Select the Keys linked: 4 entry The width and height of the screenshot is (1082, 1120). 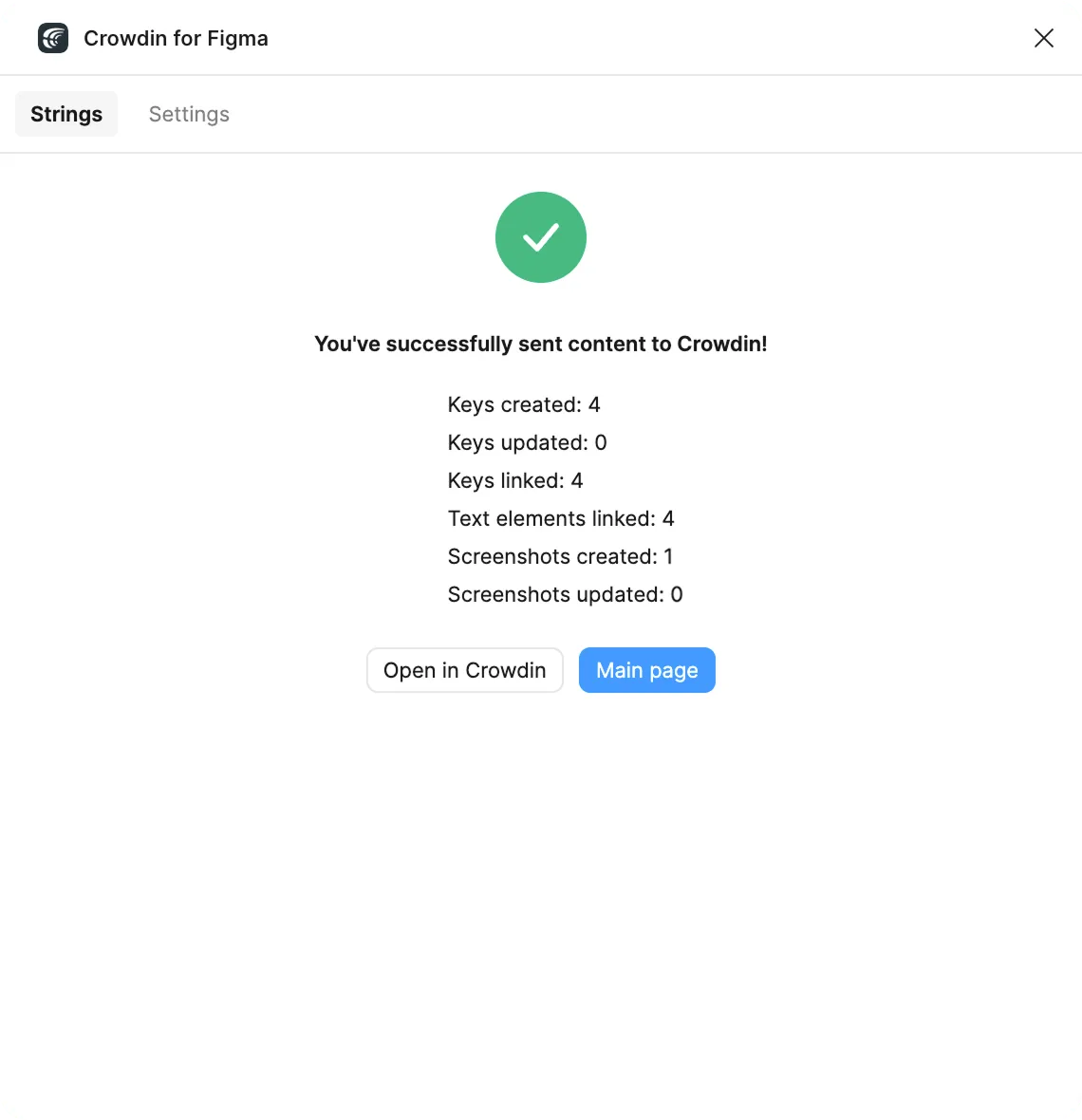[x=515, y=480]
